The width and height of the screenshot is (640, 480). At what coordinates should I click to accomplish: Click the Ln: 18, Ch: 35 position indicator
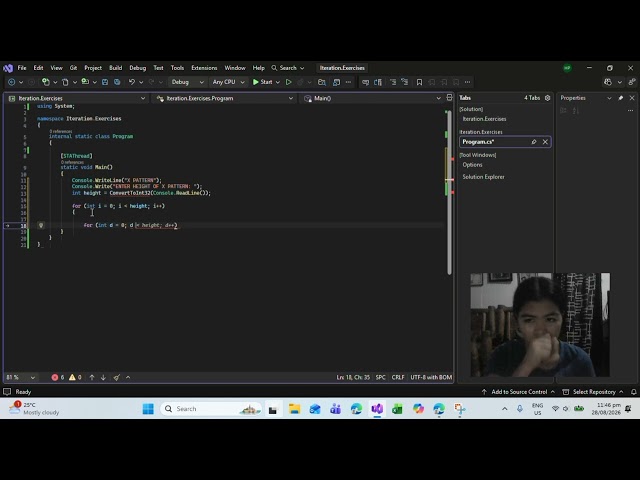(353, 377)
